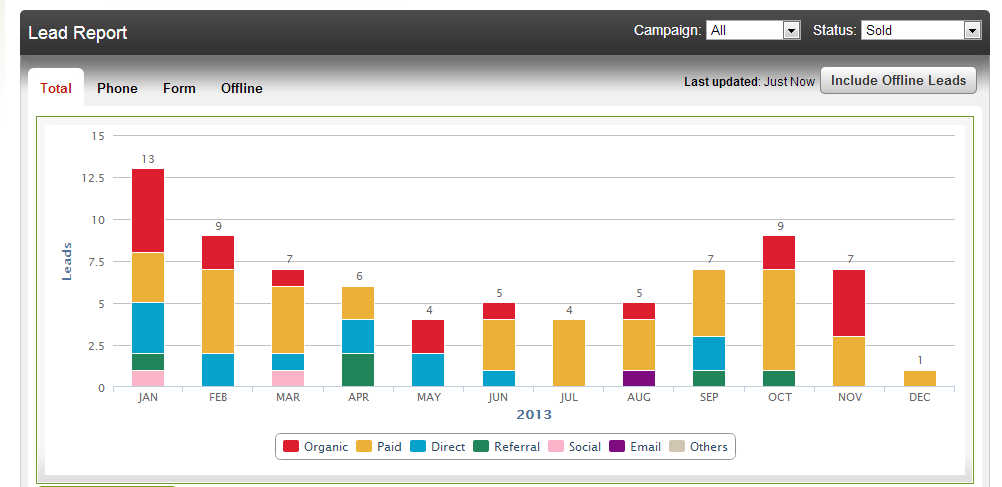Image resolution: width=1002 pixels, height=487 pixels.
Task: Select the blue Direct segment of the JAN bar
Action: [148, 328]
